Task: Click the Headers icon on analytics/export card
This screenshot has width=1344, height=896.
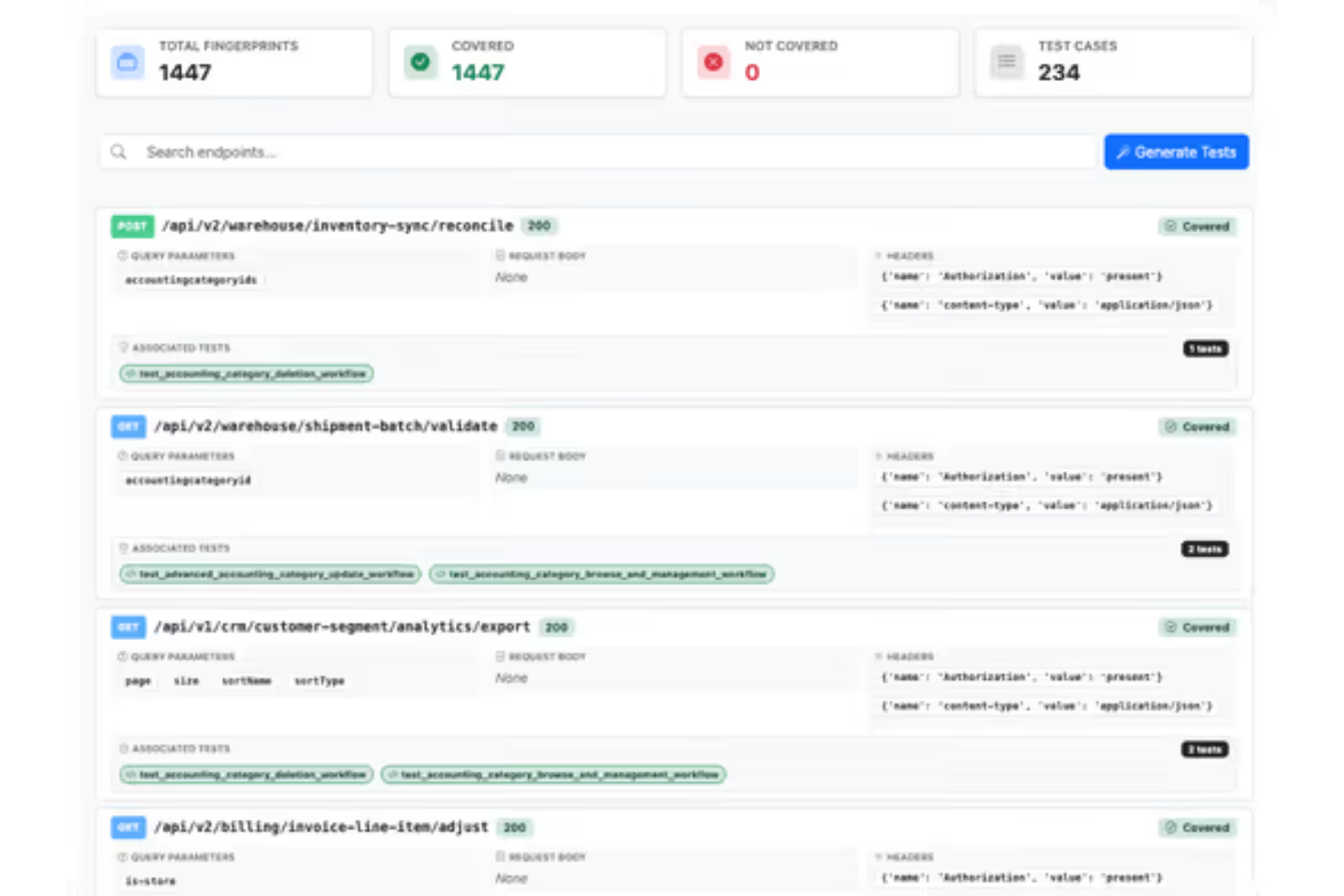Action: pos(877,656)
